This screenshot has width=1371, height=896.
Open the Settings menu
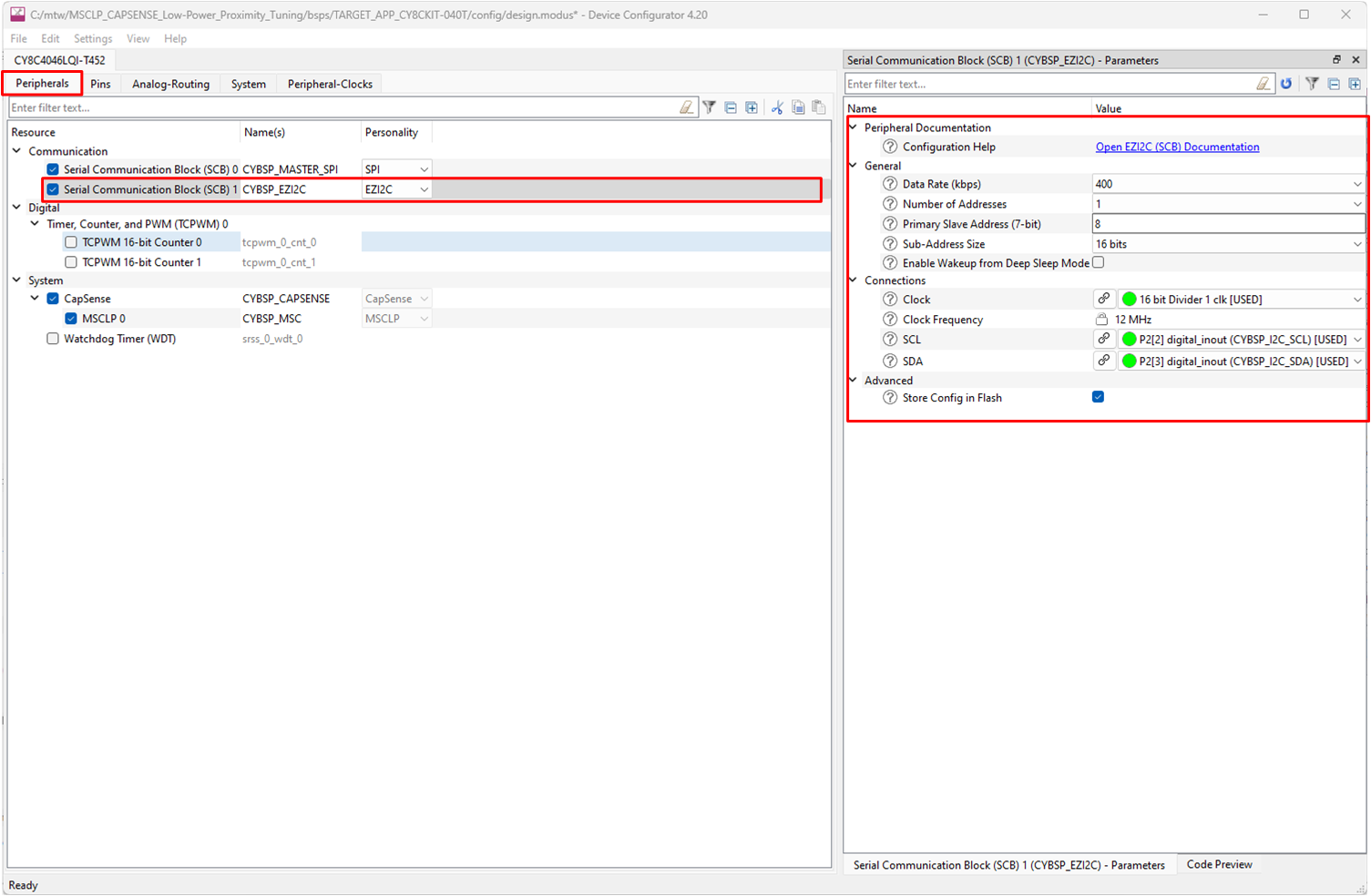tap(93, 38)
